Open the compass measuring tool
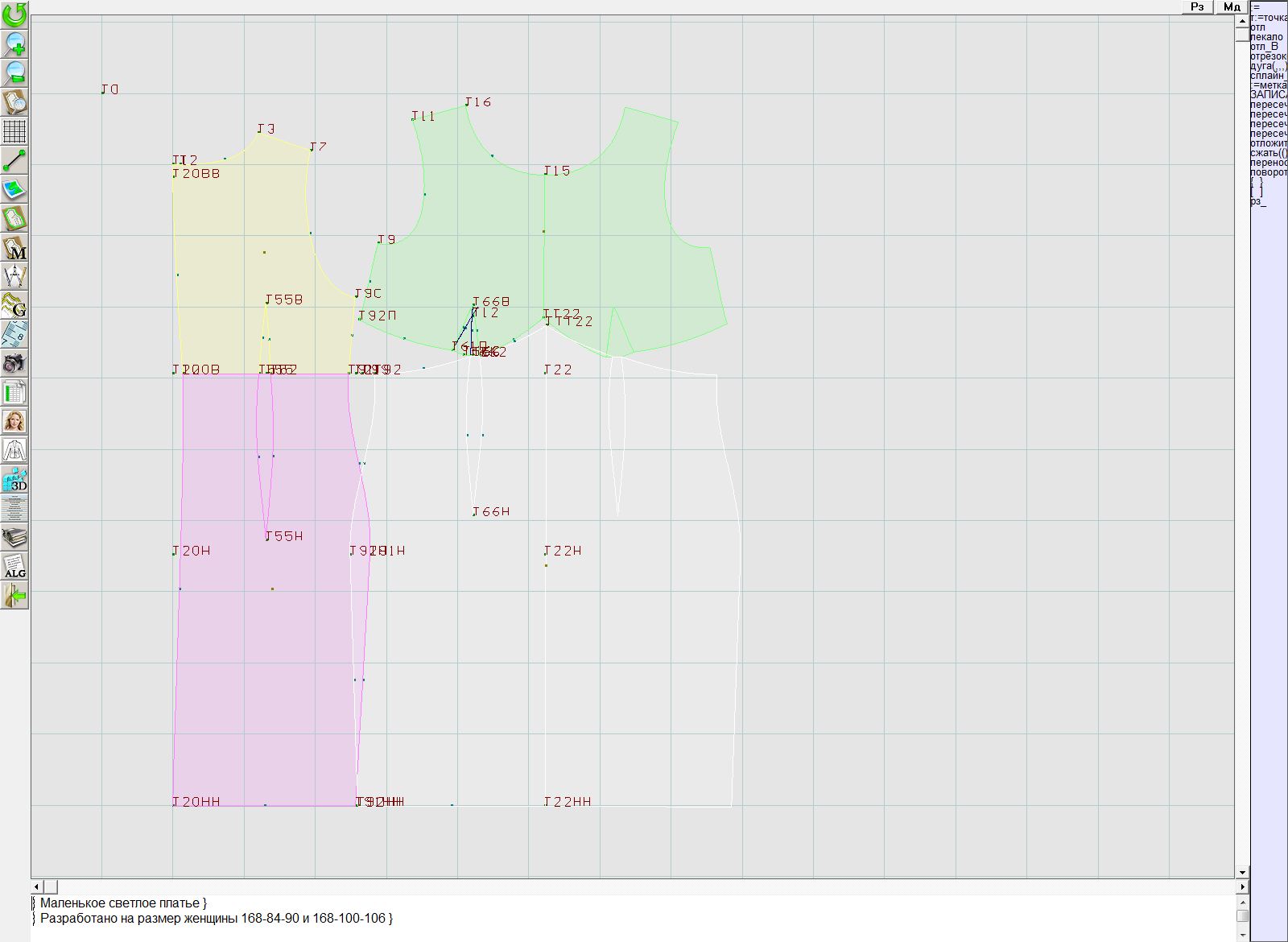Viewport: 1288px width, 942px height. [x=14, y=276]
